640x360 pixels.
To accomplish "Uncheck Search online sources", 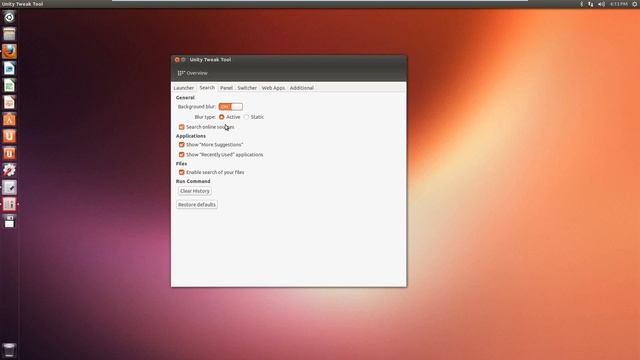I will tap(182, 127).
